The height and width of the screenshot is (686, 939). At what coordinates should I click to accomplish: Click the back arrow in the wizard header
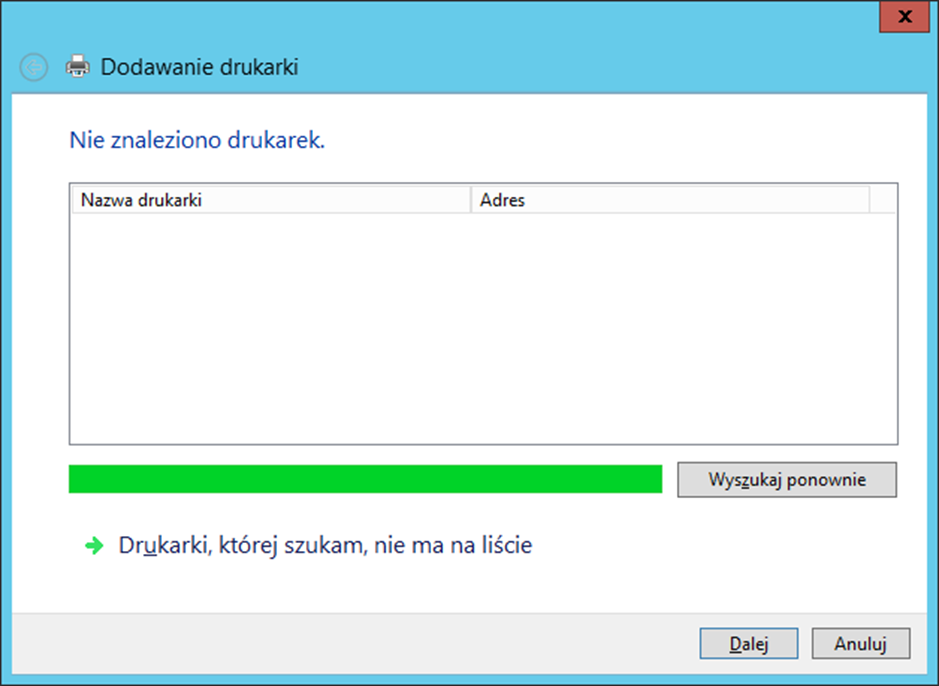[x=34, y=67]
